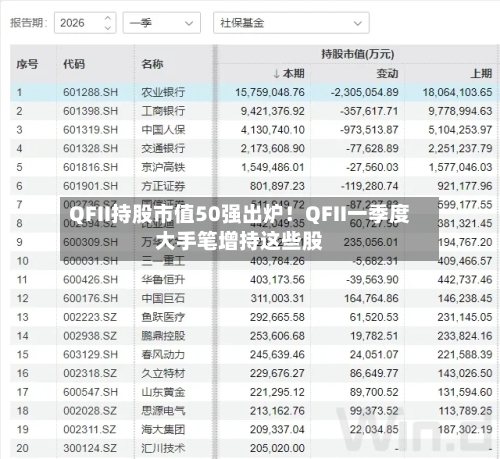
Task: Select the 春风动力 name cell
Action: click(163, 354)
